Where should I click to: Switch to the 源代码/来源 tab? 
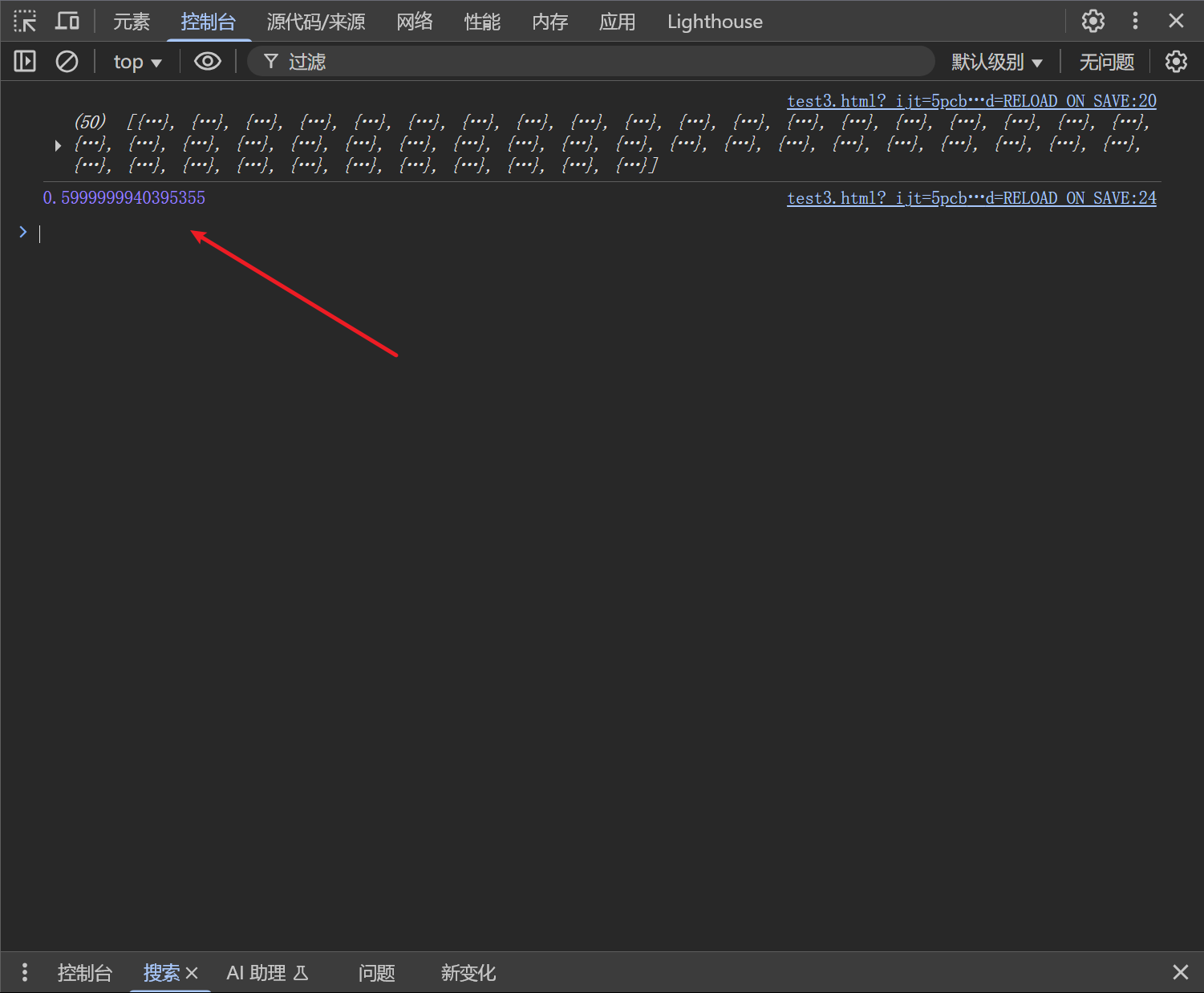(x=316, y=22)
